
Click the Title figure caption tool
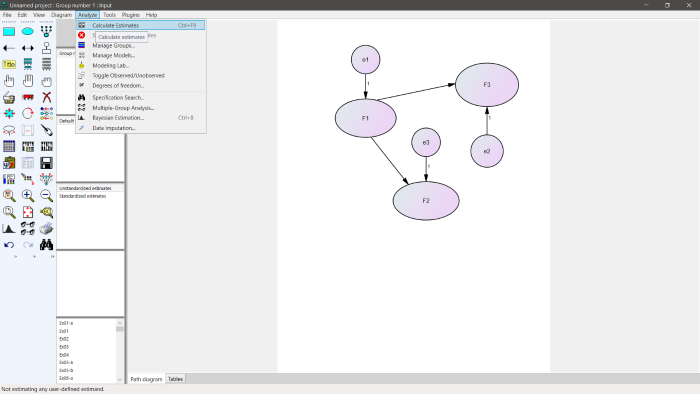click(9, 64)
